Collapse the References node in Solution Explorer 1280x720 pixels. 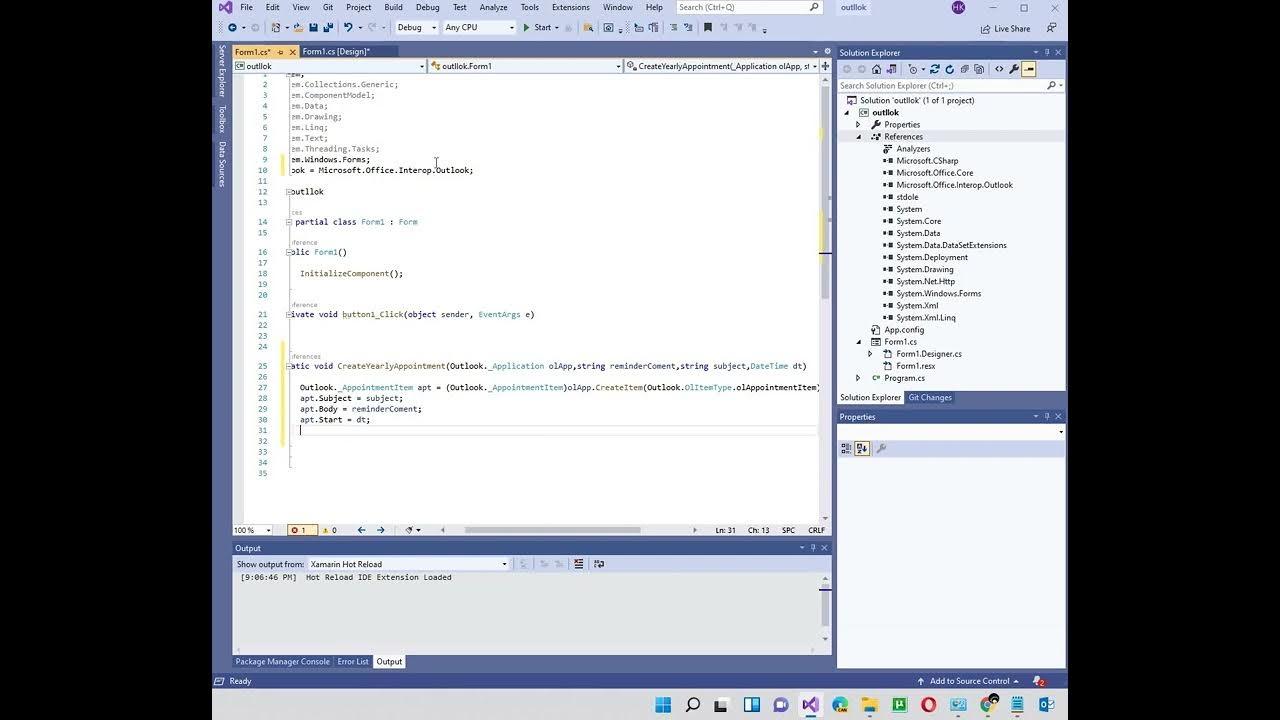click(858, 137)
